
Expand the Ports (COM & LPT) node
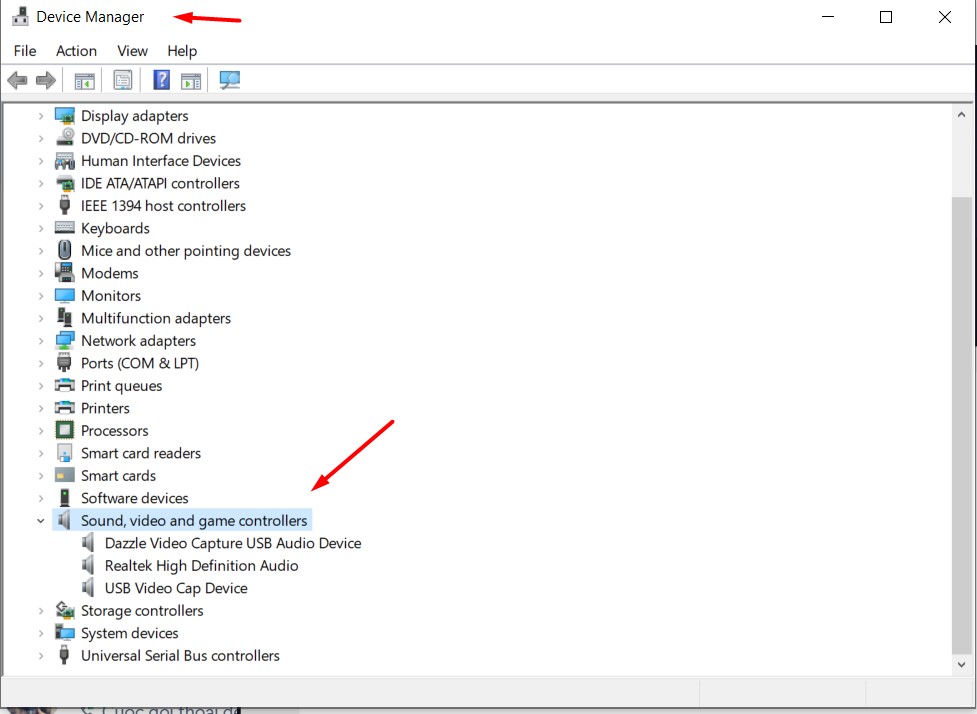[41, 363]
